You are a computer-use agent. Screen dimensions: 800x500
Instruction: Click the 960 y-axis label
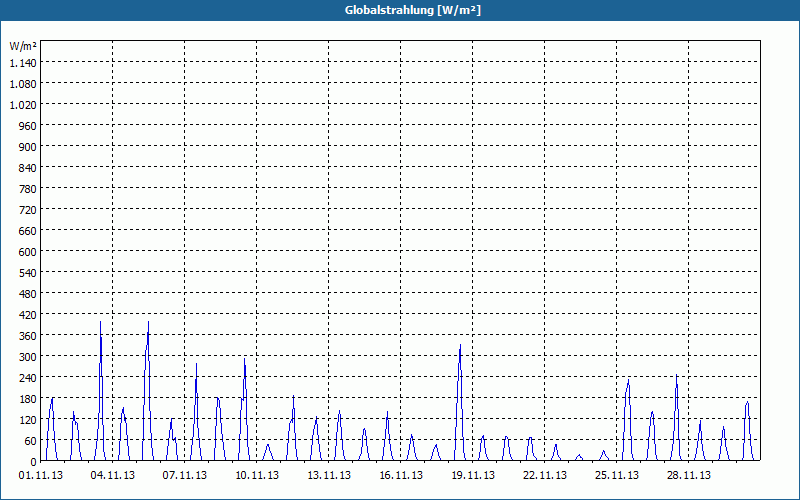pyautogui.click(x=28, y=126)
